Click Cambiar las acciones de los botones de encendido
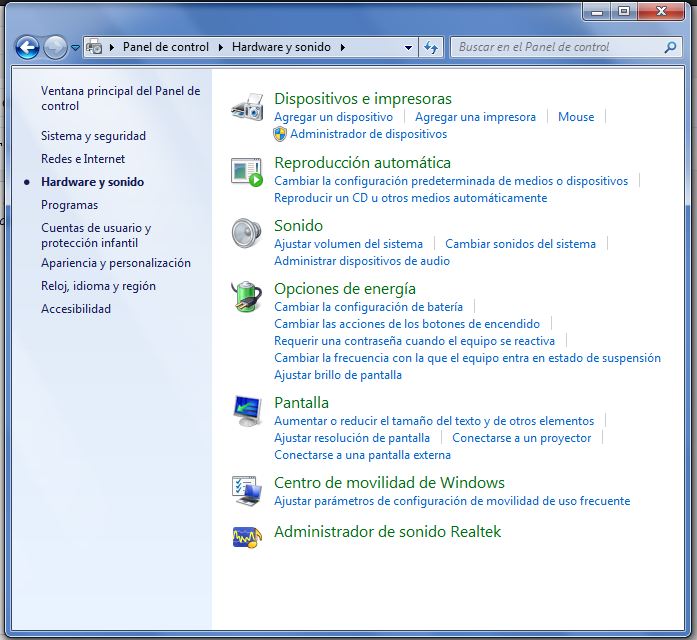Screen dimensions: 697x640 (x=407, y=324)
